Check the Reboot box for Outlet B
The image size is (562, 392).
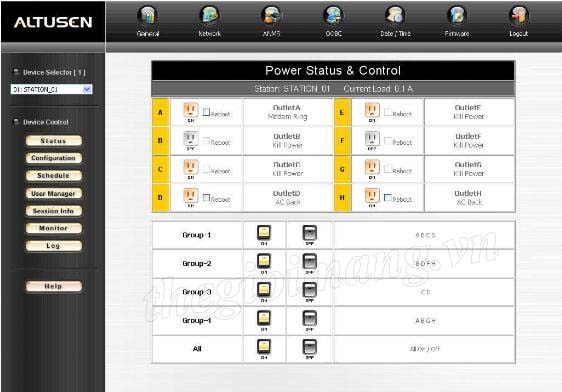tap(206, 140)
